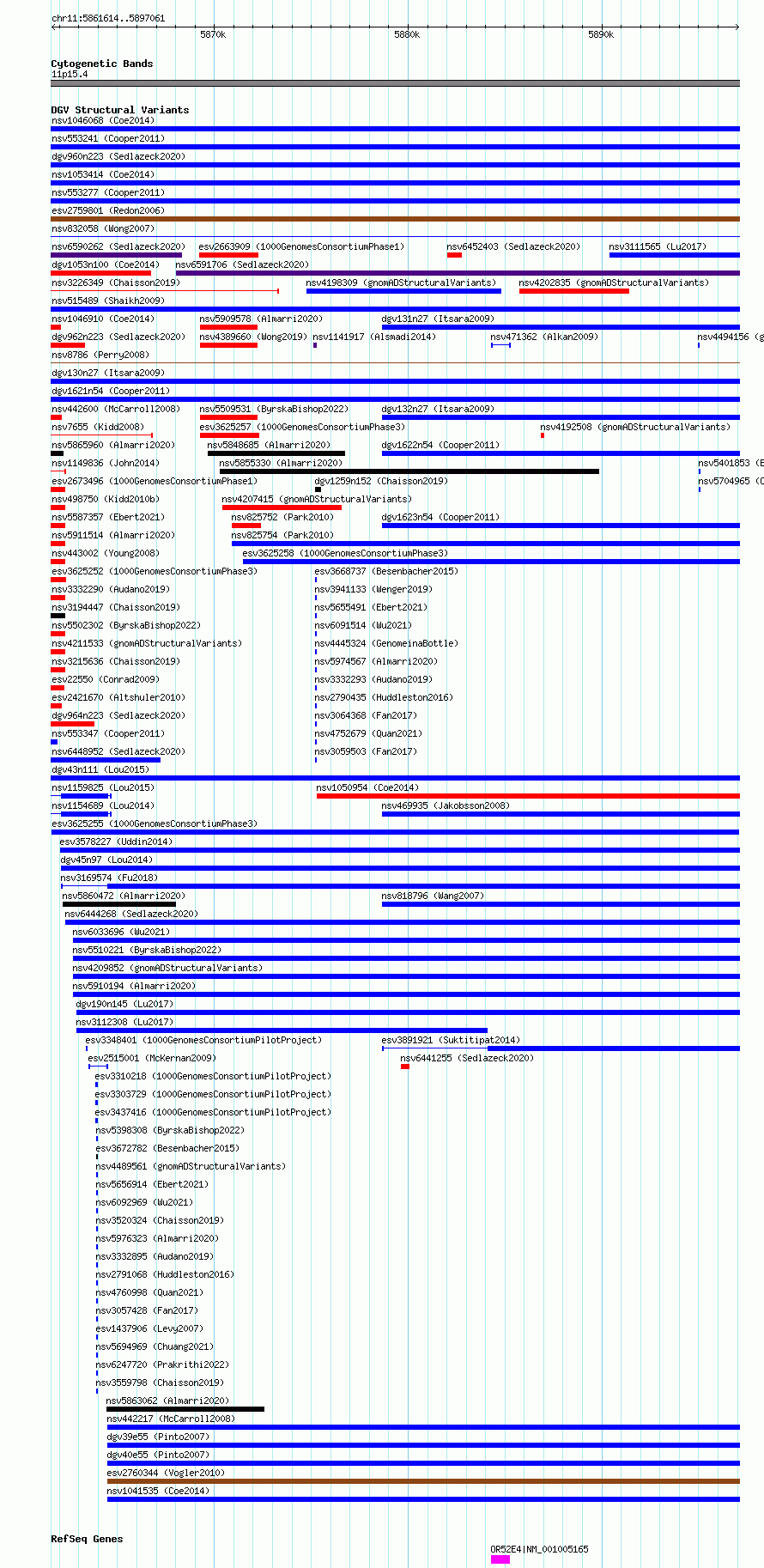The height and width of the screenshot is (1568, 764).
Task: Click black bar under nsv5863062 (Almarri2020)
Action: [185, 1409]
